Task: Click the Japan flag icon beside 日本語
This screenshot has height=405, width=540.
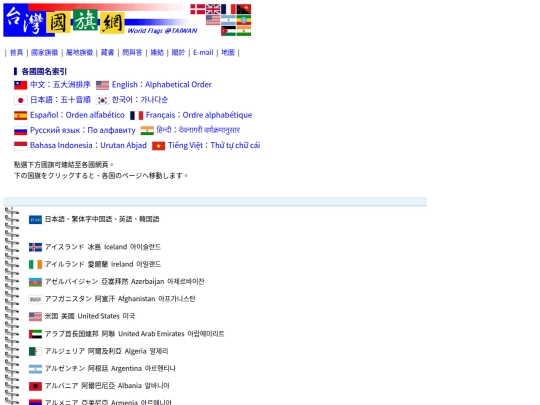Action: (20, 100)
